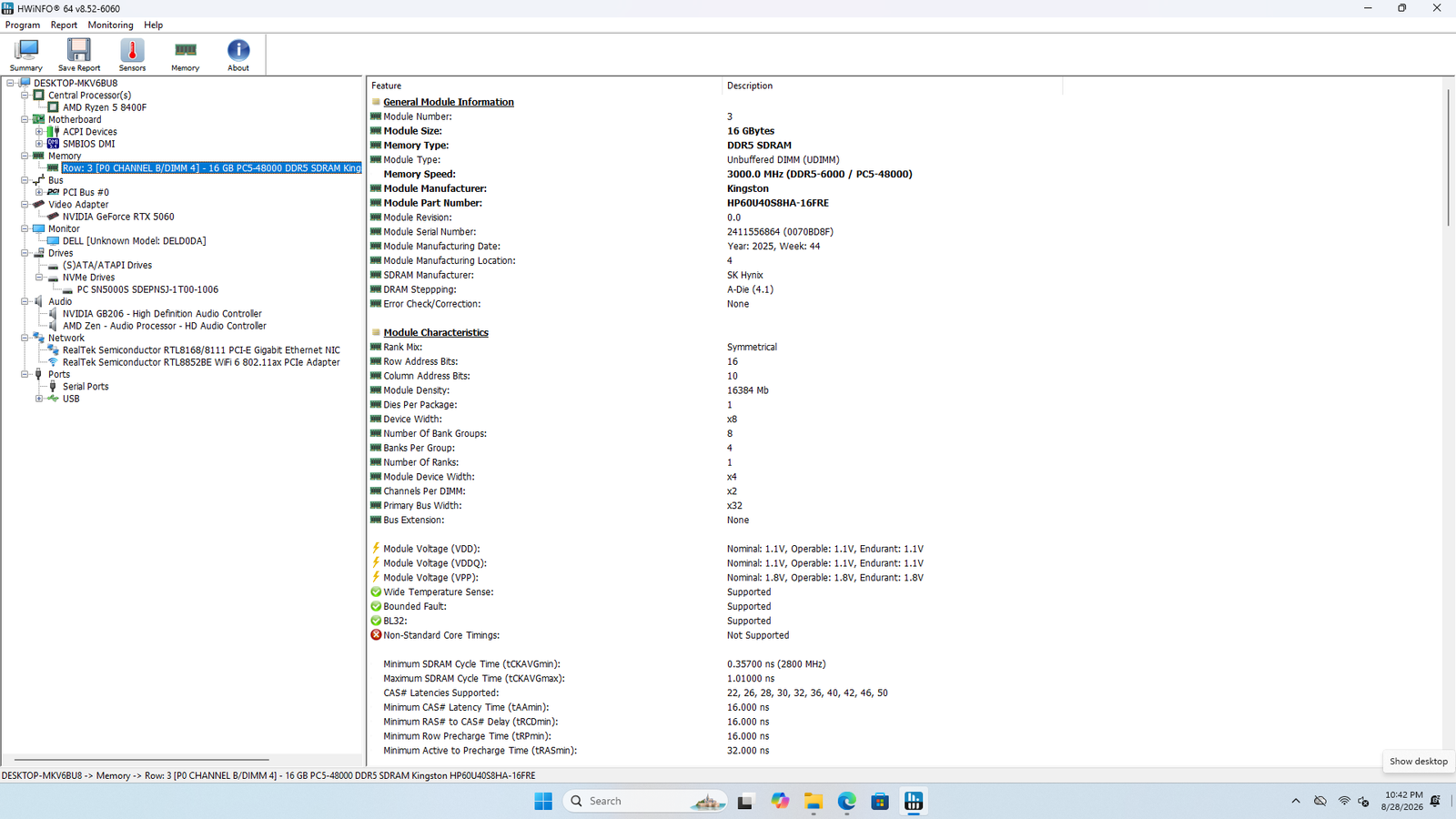
Task: Expand the SMBIOS DMI node
Action: pyautogui.click(x=39, y=144)
